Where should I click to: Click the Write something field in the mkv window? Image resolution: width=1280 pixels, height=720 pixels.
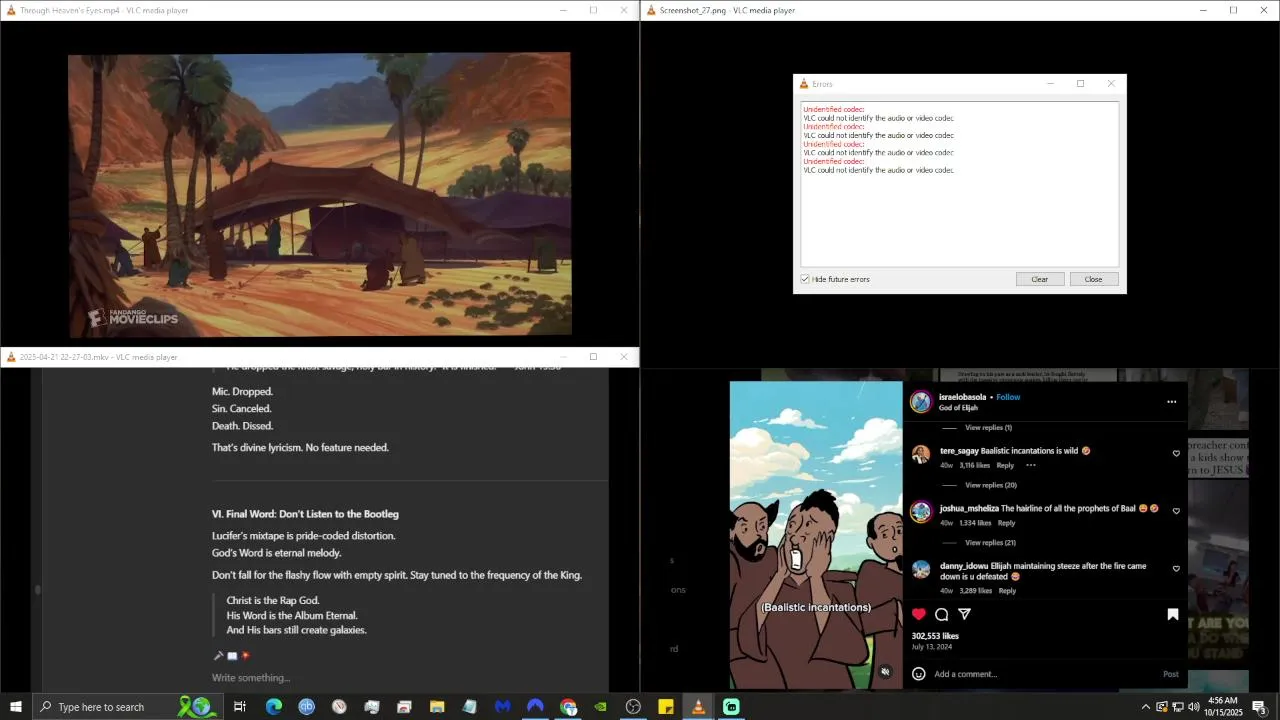[x=251, y=678]
